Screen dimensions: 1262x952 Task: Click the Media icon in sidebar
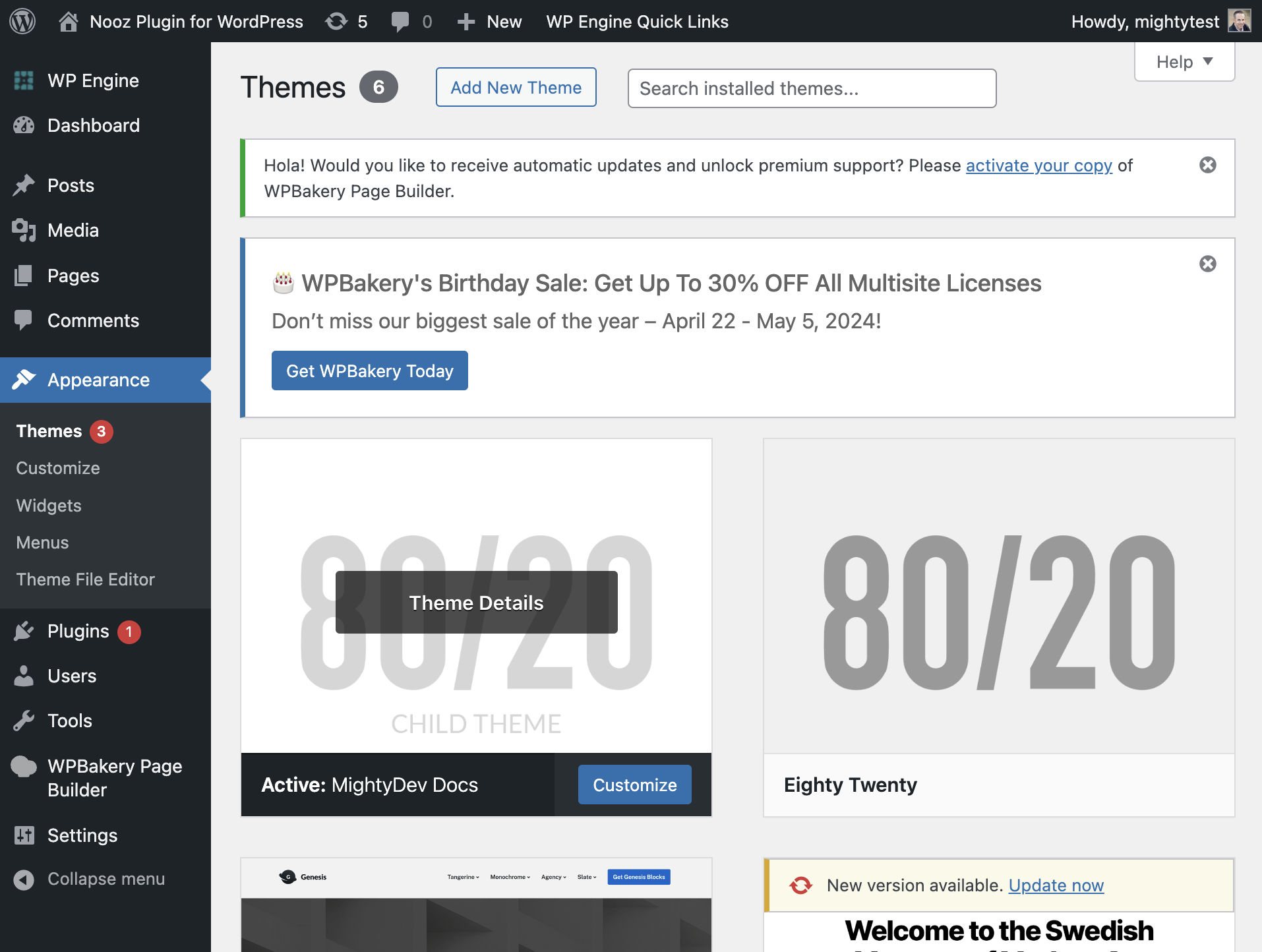pyautogui.click(x=24, y=230)
